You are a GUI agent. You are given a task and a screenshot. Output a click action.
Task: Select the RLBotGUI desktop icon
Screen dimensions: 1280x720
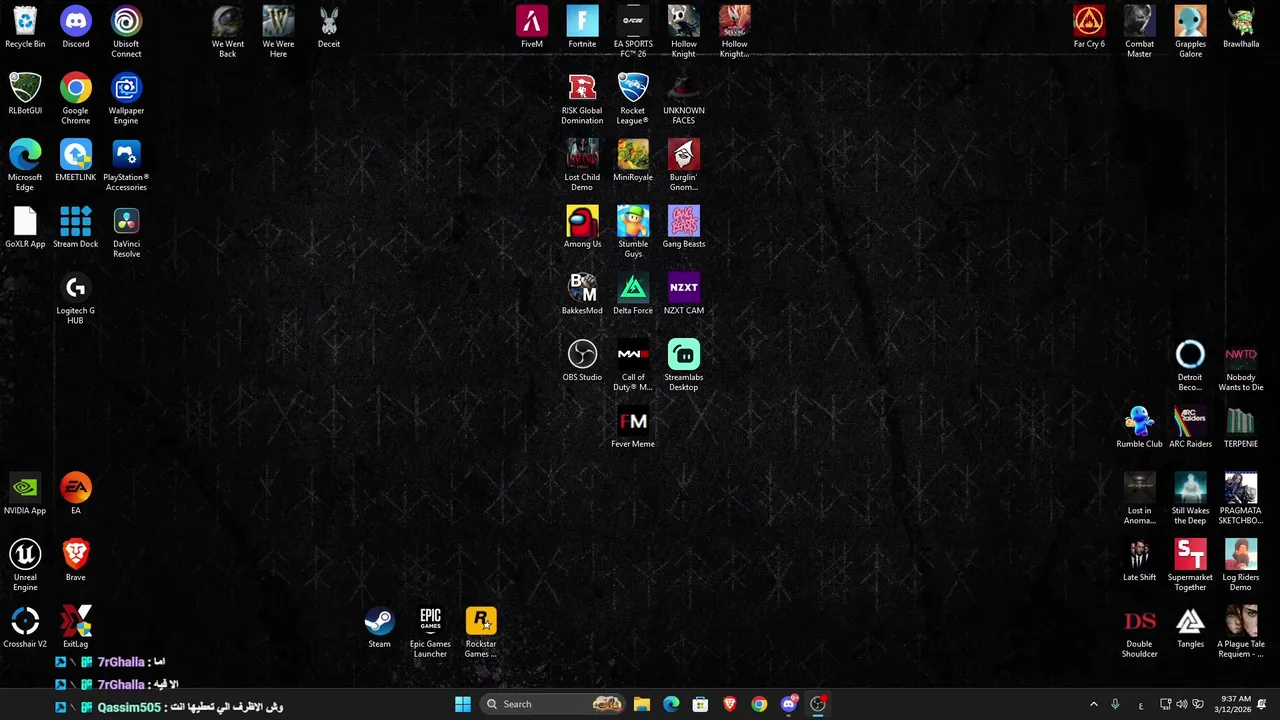25,95
